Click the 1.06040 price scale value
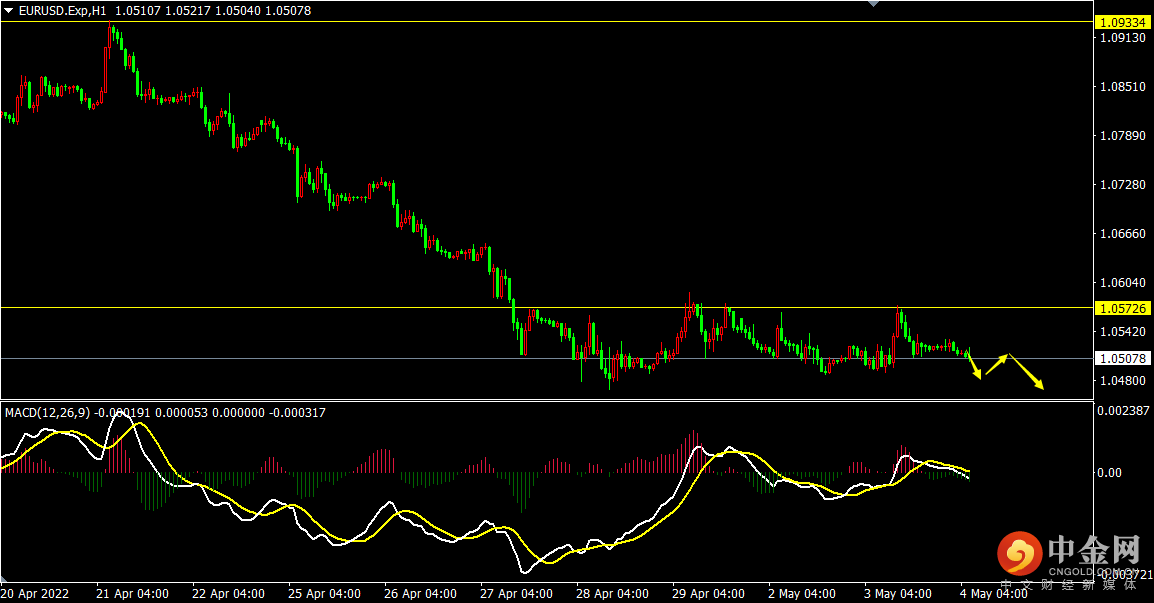This screenshot has height=603, width=1154. (1122, 283)
